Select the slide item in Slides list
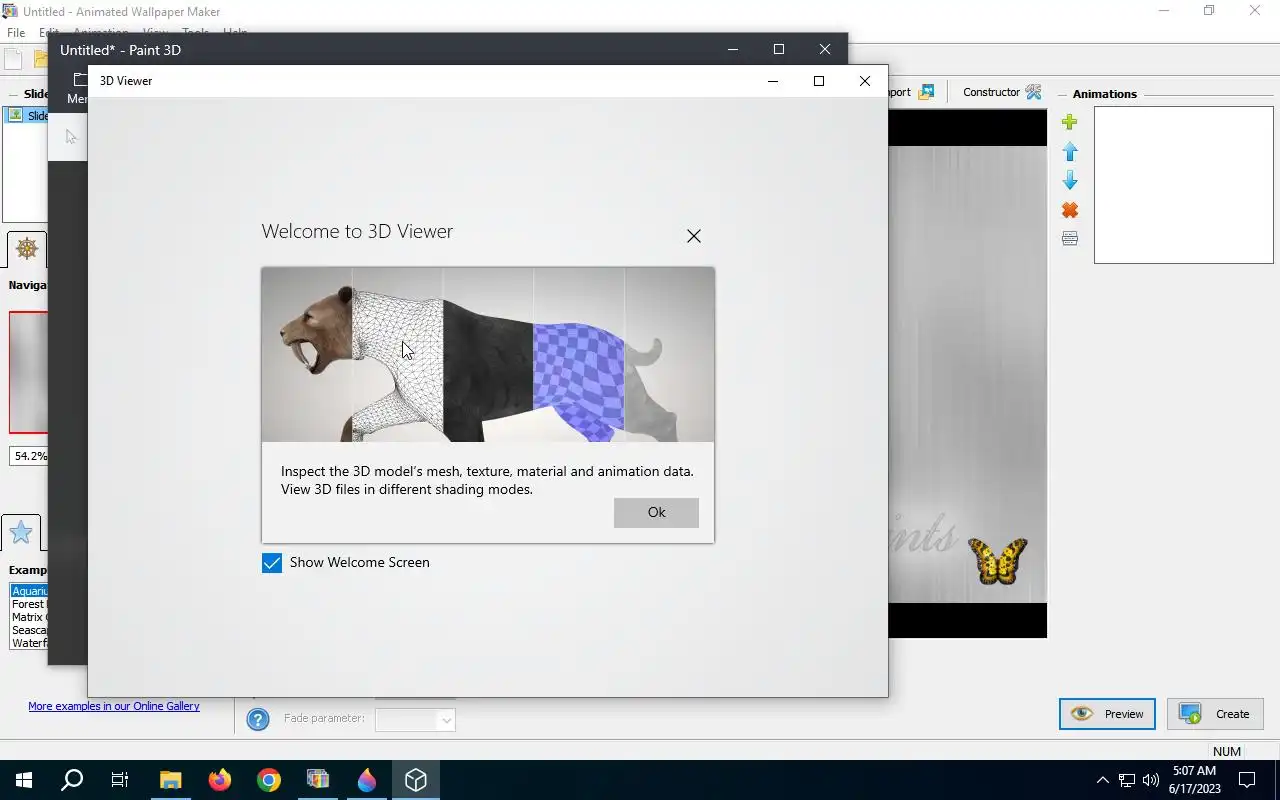Image resolution: width=1280 pixels, height=800 pixels. (28, 115)
